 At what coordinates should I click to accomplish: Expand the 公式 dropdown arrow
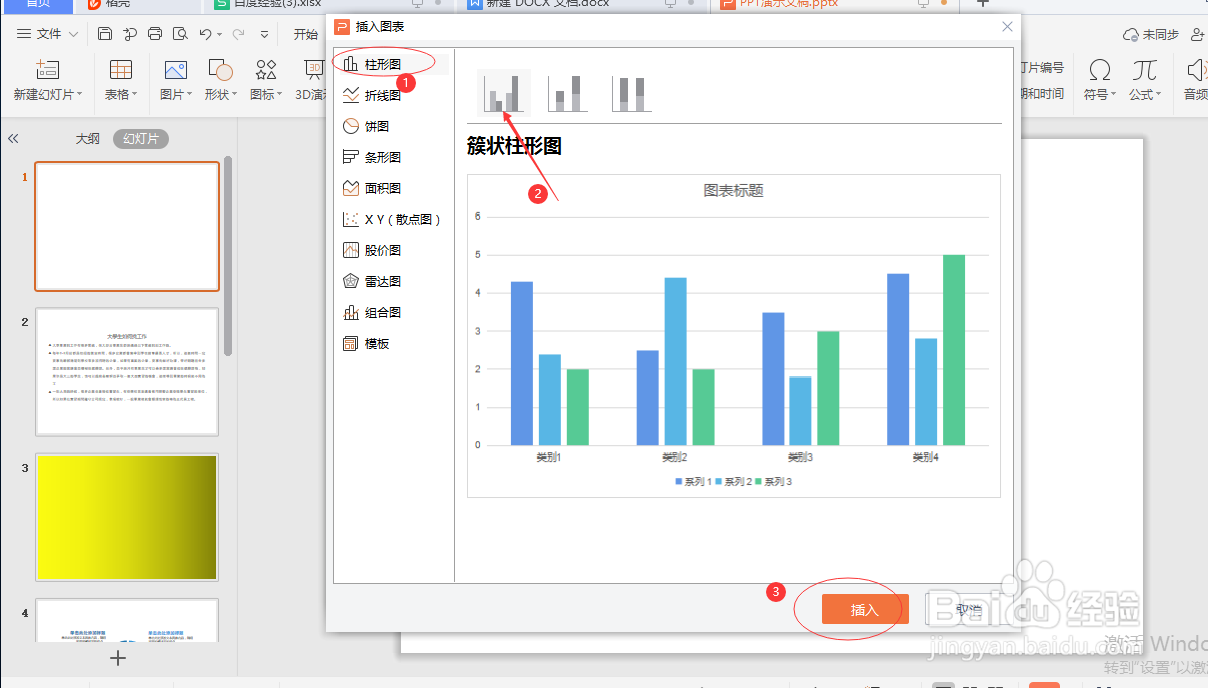(1160, 95)
